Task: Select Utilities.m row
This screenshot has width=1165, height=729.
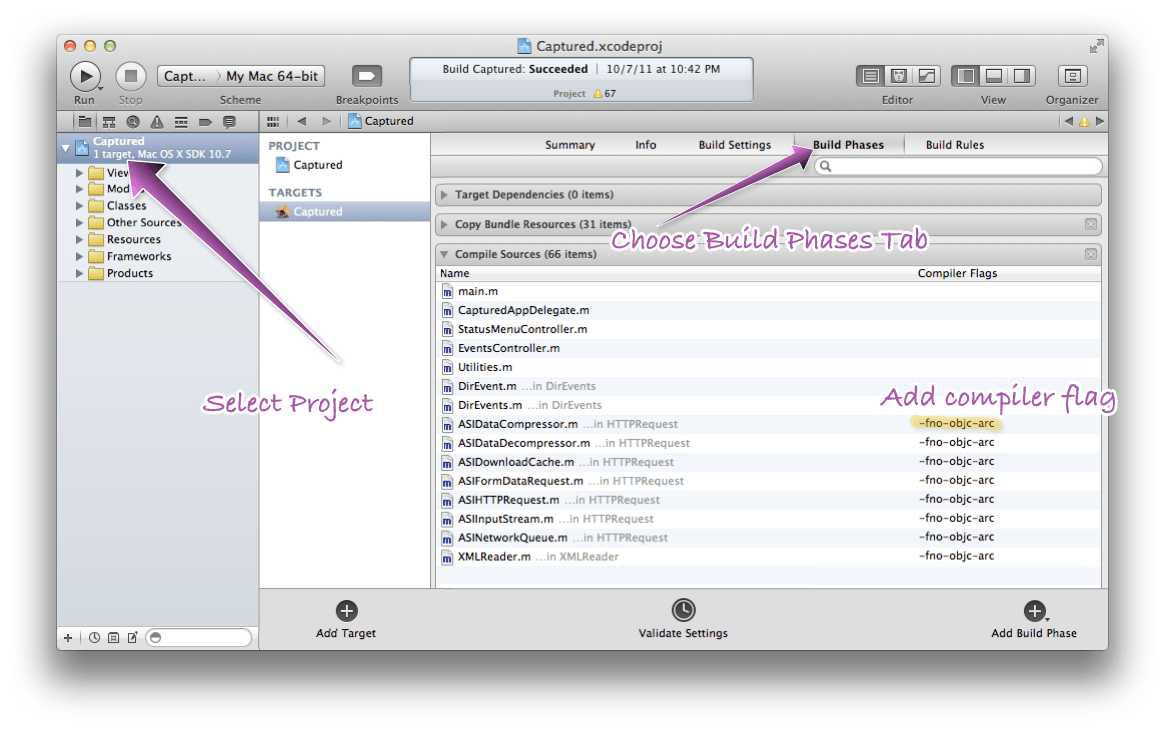Action: pos(768,367)
